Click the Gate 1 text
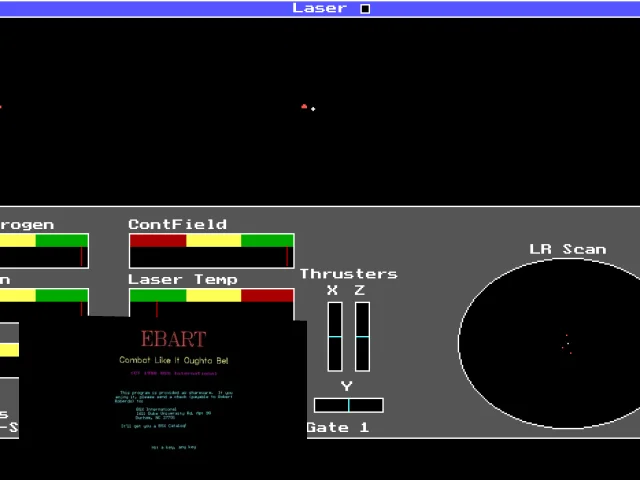The width and height of the screenshot is (640, 480). coord(338,427)
